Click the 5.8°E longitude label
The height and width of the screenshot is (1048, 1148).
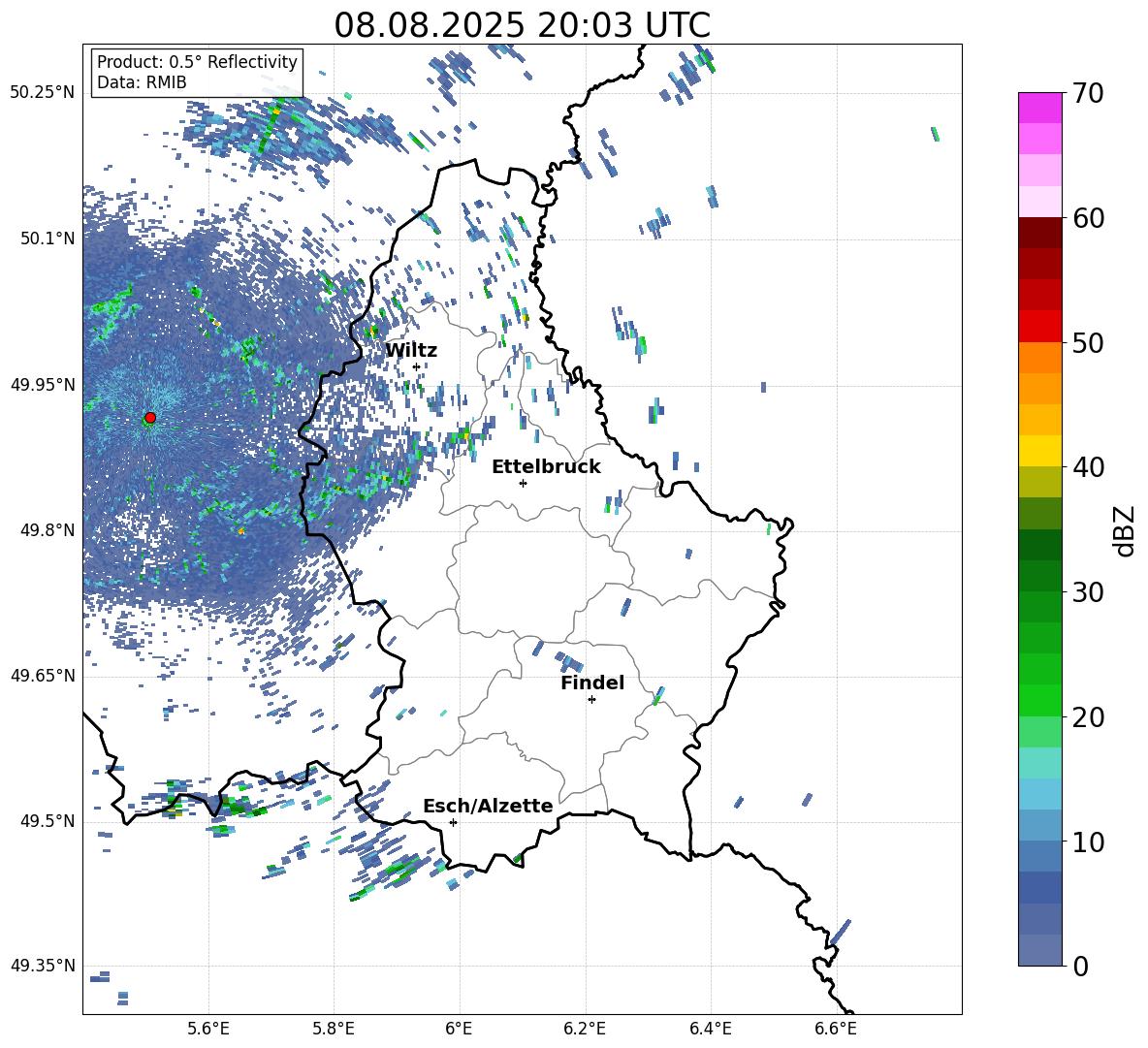334,1029
